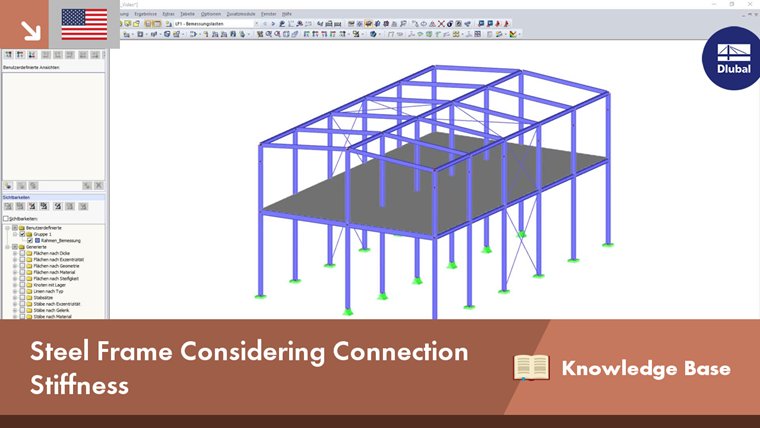
Task: Open the LF1 Bemessungslasten load case dropdown
Action: coord(256,24)
